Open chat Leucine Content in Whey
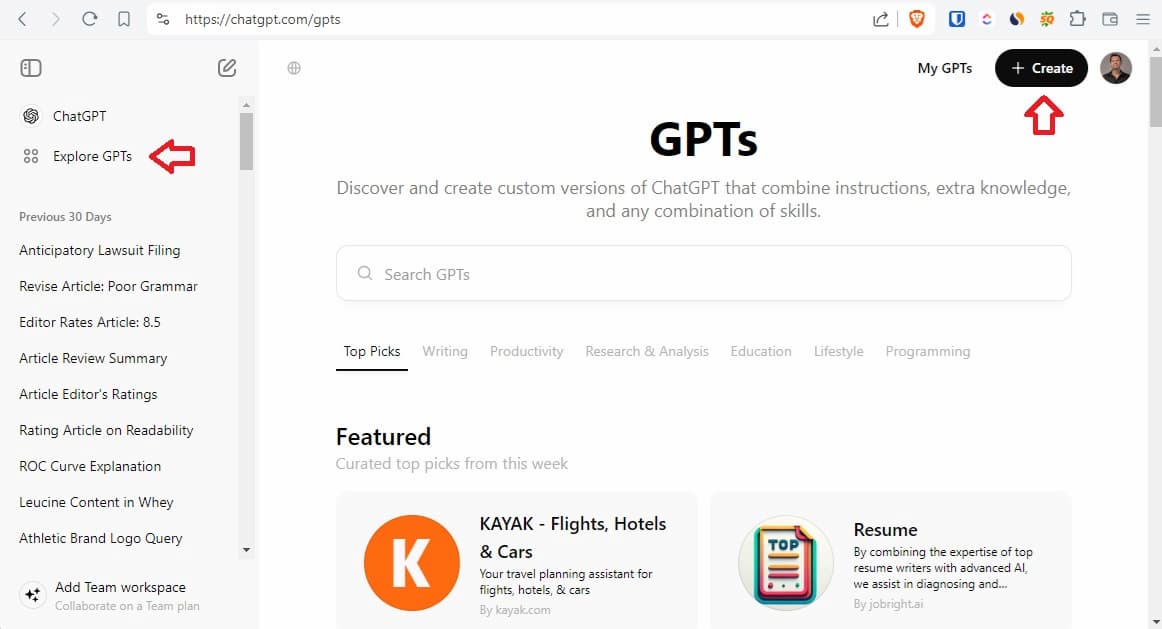The width and height of the screenshot is (1162, 629). click(x=96, y=502)
